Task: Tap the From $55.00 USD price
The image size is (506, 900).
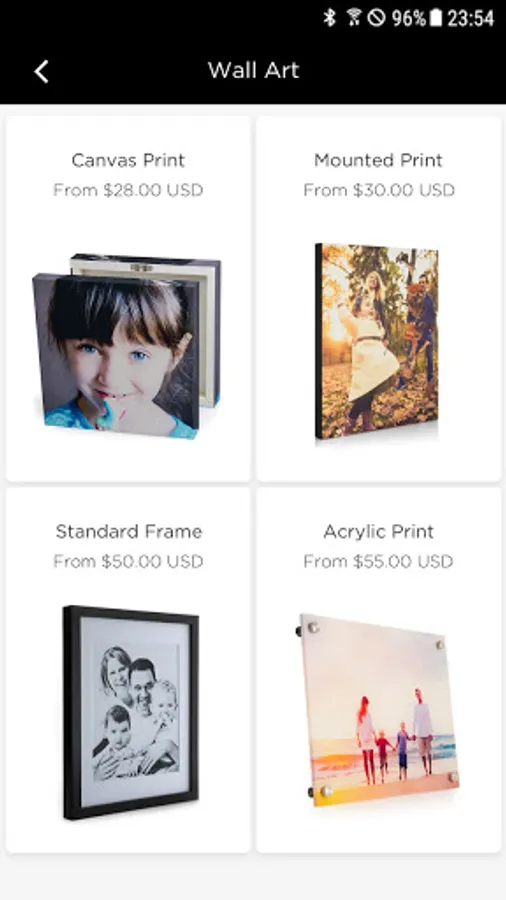Action: (379, 561)
